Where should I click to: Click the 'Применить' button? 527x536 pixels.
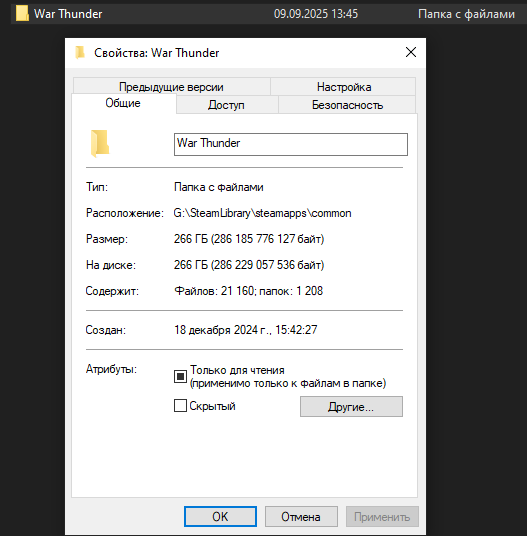click(x=382, y=517)
